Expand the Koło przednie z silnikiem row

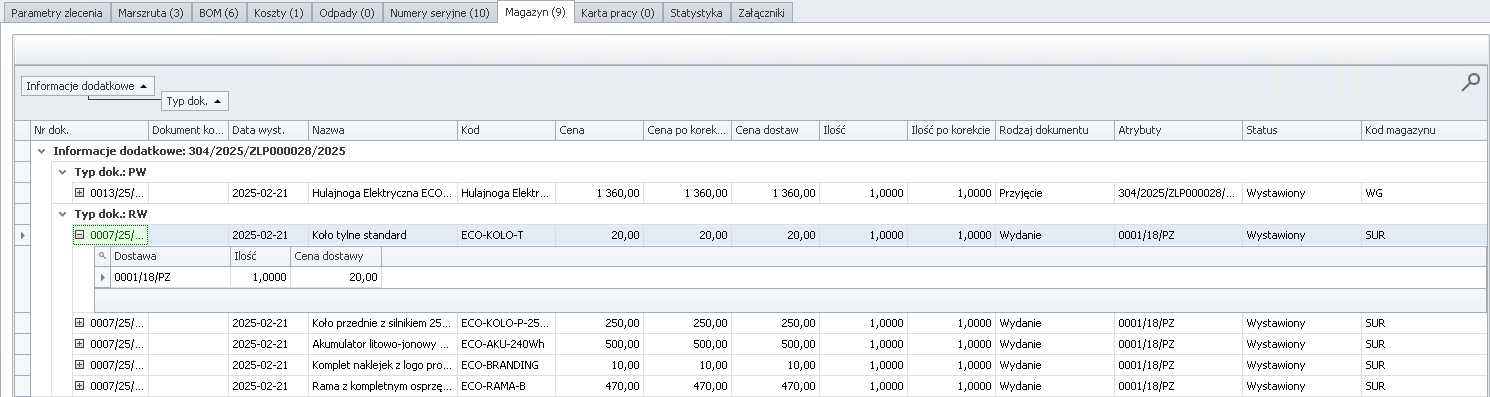81,323
